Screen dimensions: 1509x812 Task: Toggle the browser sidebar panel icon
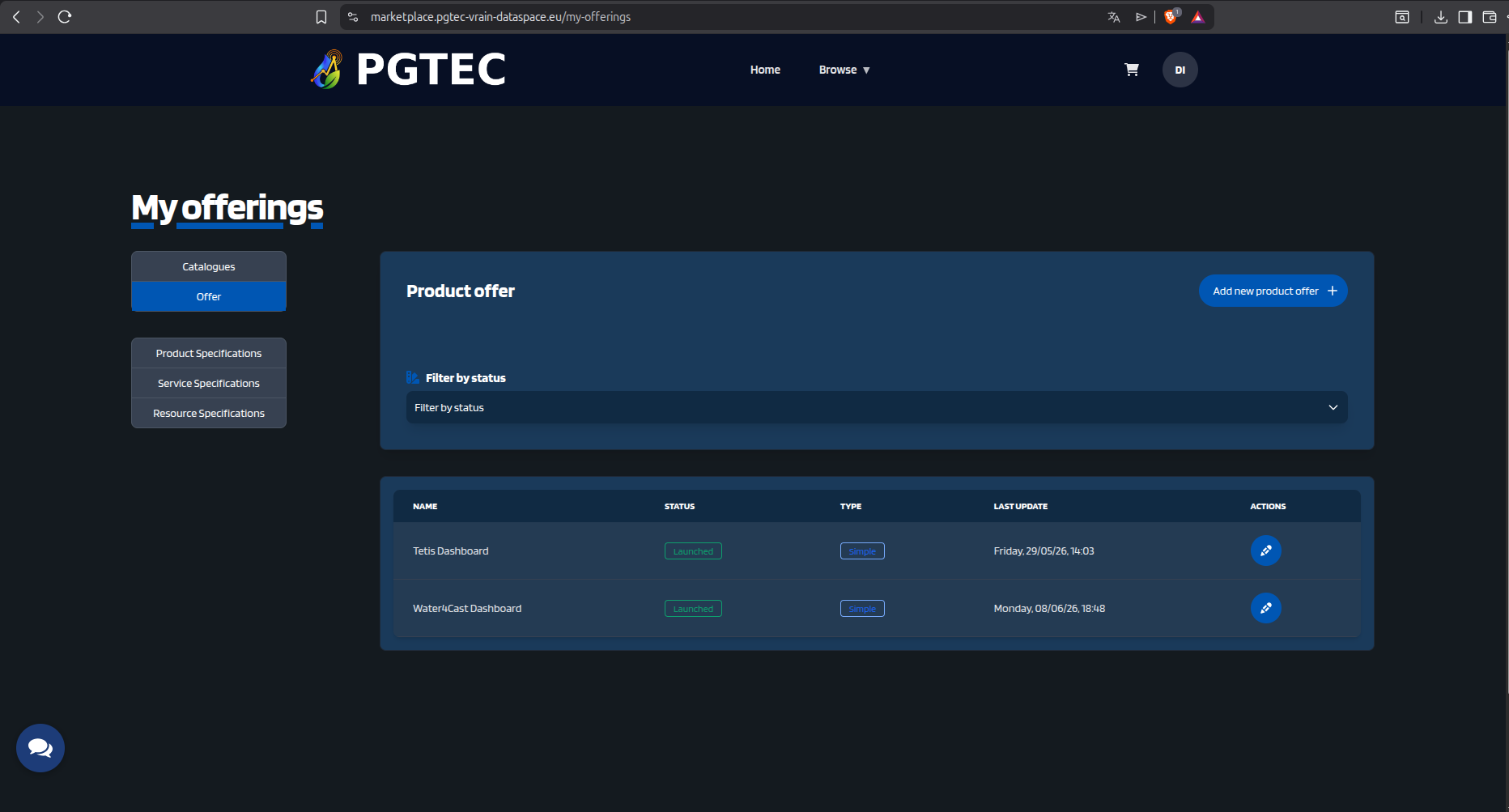[1465, 17]
